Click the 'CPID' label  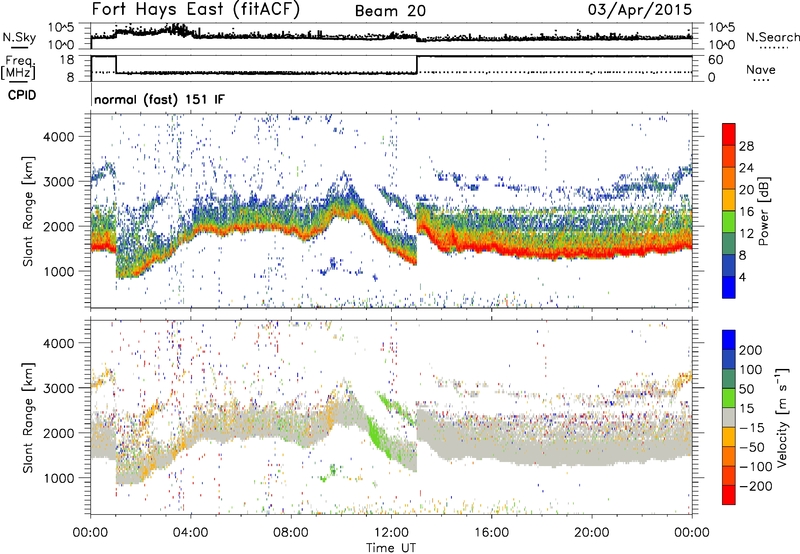tap(22, 95)
